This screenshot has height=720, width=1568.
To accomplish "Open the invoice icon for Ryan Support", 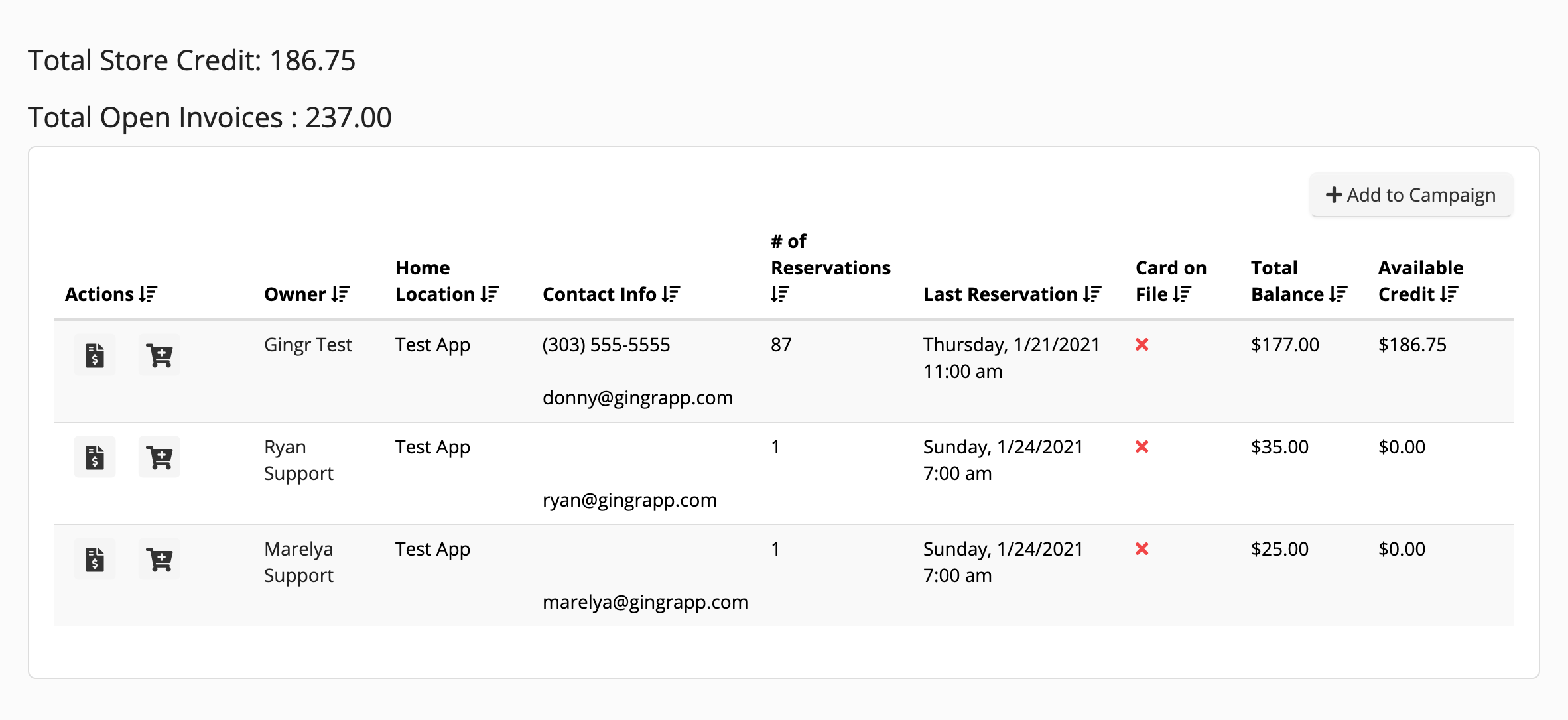I will [x=94, y=456].
